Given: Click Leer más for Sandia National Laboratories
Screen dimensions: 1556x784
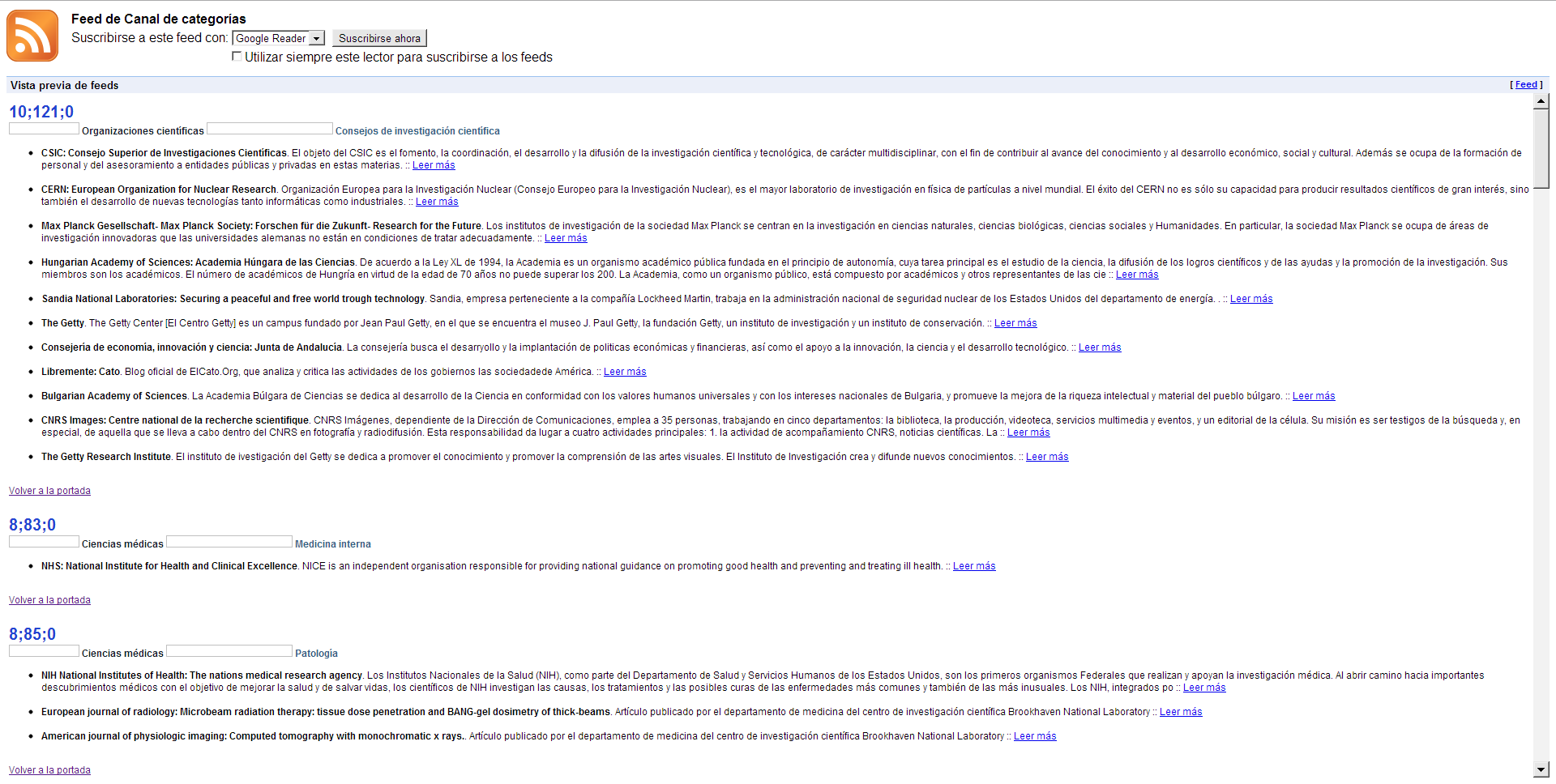Looking at the screenshot, I should click(1251, 299).
